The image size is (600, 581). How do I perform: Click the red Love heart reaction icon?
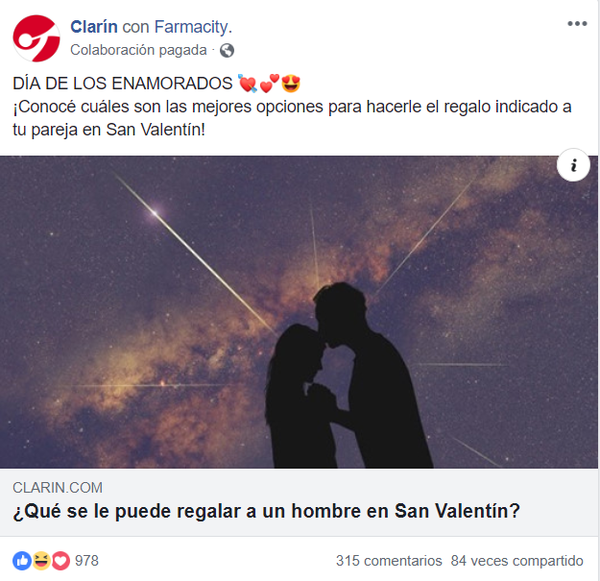[x=60, y=561]
